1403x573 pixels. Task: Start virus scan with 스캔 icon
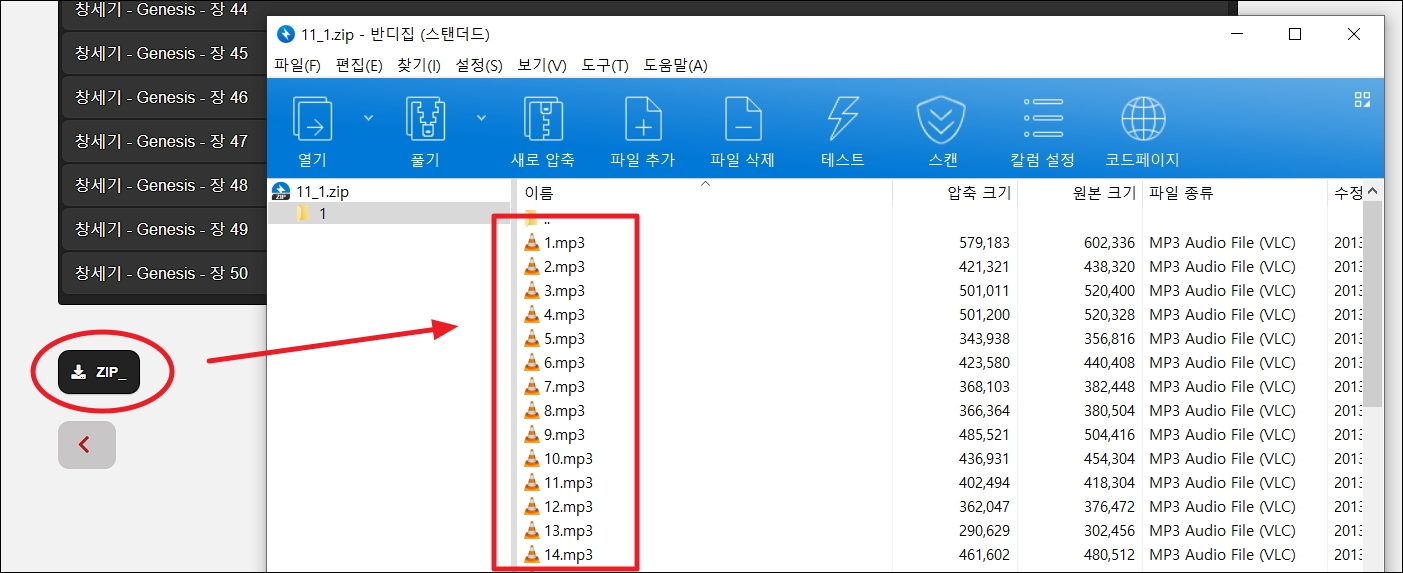tap(942, 131)
